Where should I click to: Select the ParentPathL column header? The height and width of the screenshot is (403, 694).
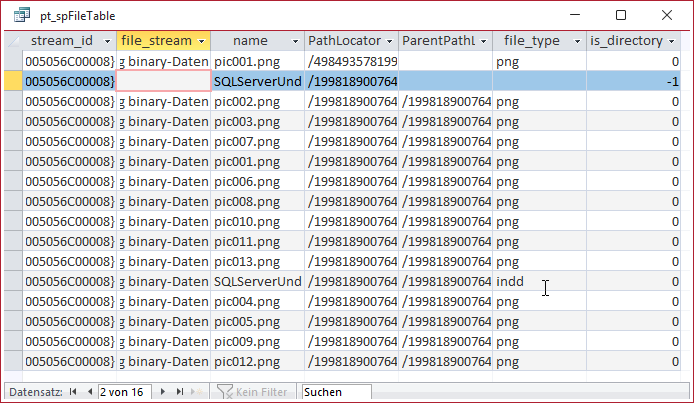[440, 41]
